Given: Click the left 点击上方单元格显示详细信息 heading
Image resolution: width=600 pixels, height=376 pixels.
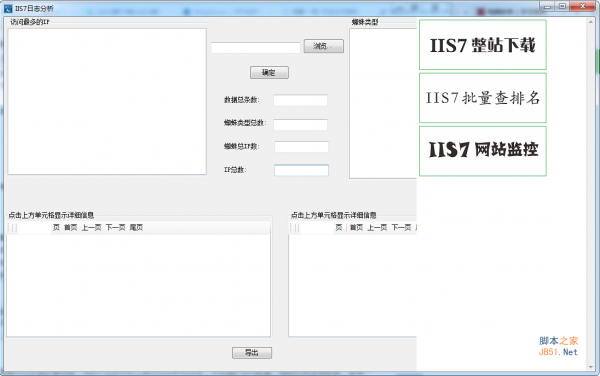Looking at the screenshot, I should (51, 215).
